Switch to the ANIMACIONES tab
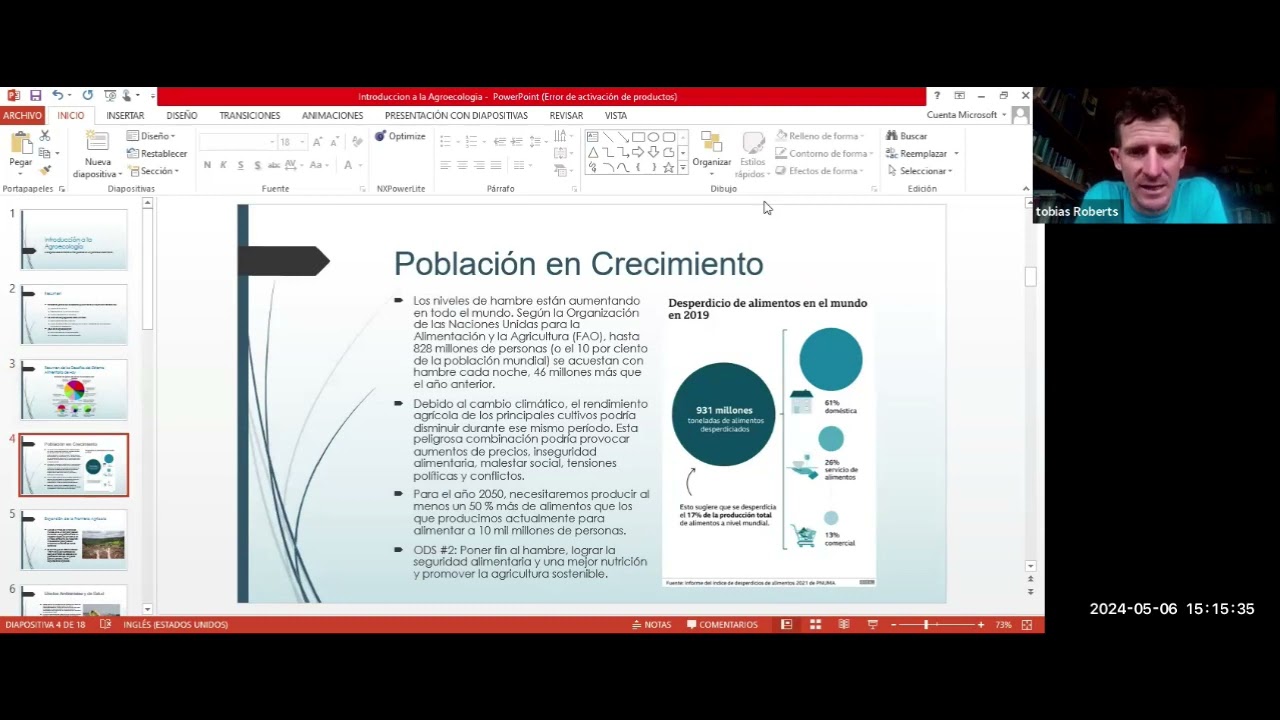Viewport: 1280px width, 720px height. pos(333,115)
